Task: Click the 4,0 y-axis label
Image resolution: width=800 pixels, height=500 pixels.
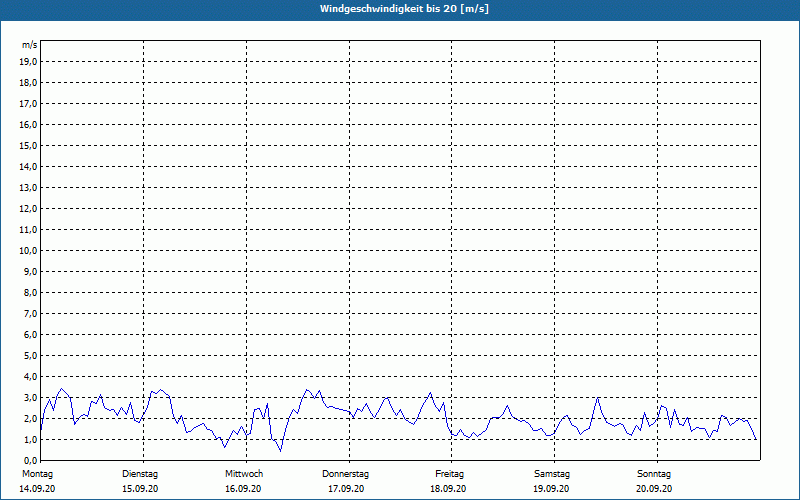Action: click(30, 377)
